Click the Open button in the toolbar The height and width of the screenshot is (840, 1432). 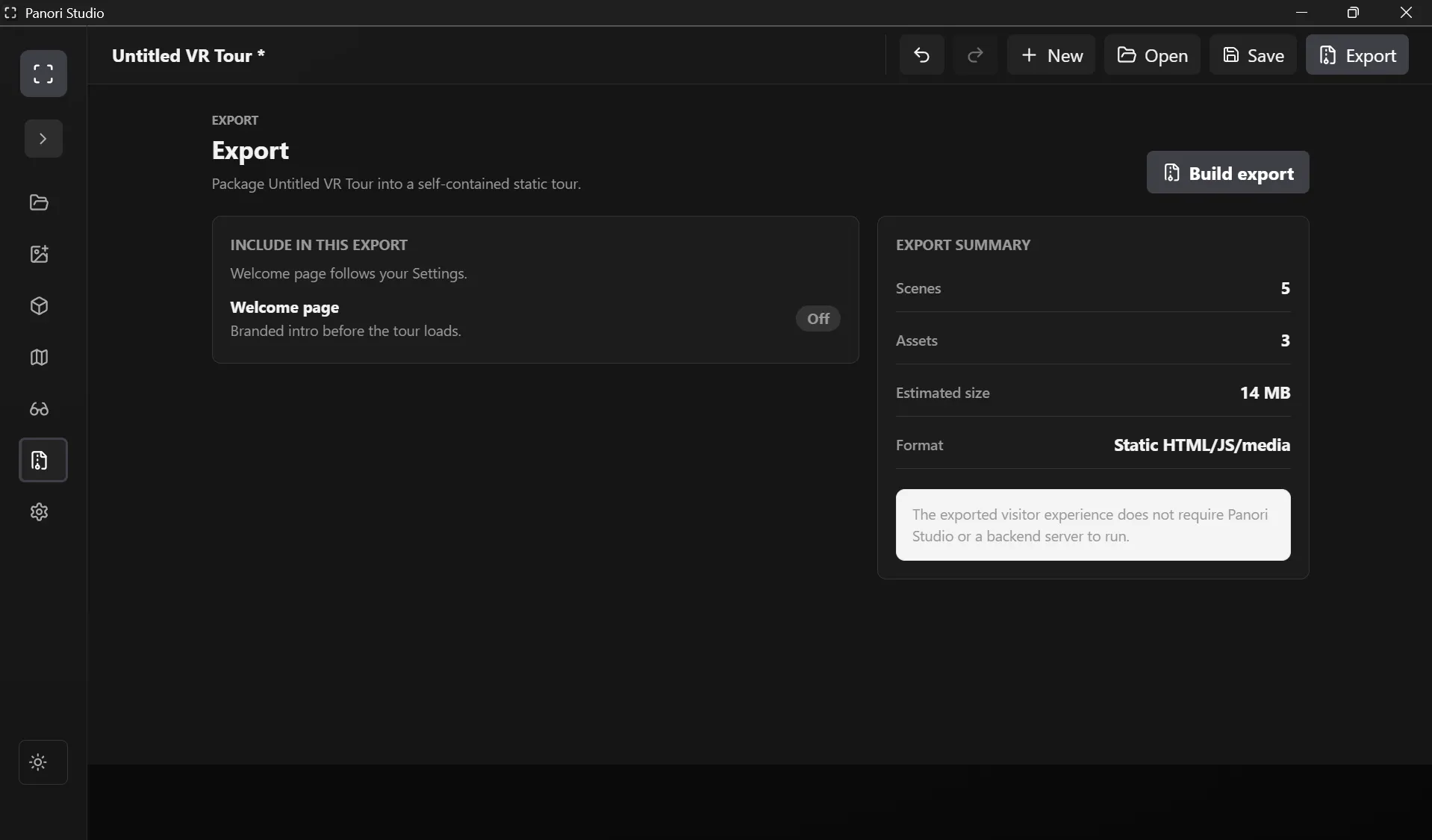point(1152,55)
